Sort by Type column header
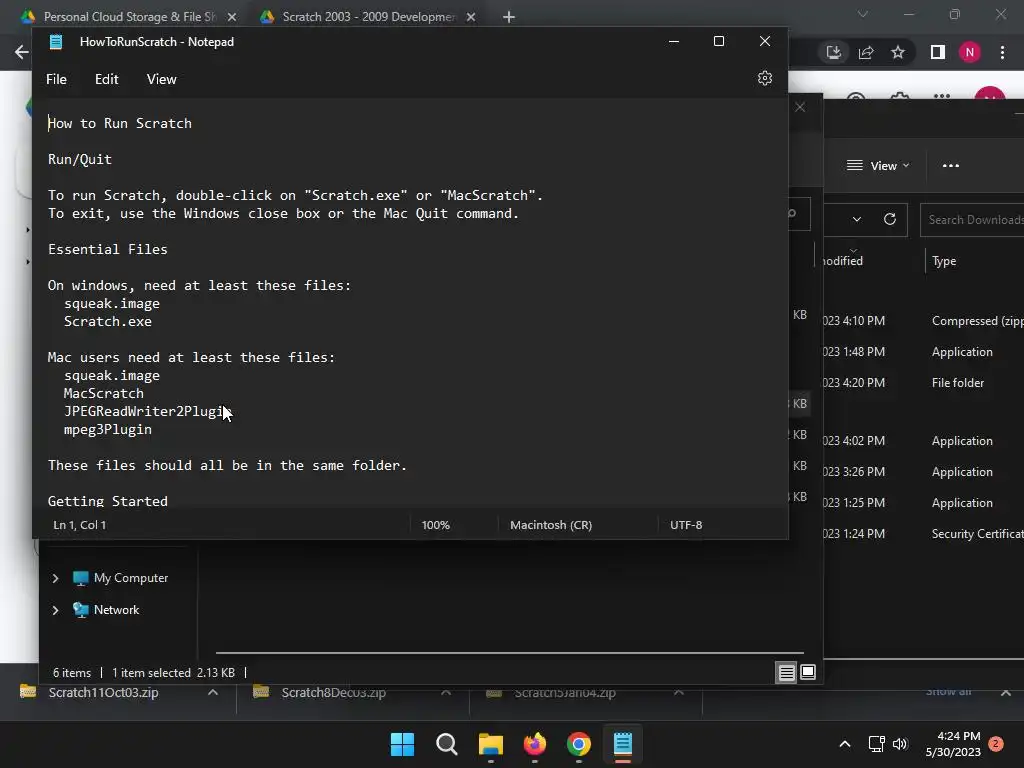 [x=944, y=261]
